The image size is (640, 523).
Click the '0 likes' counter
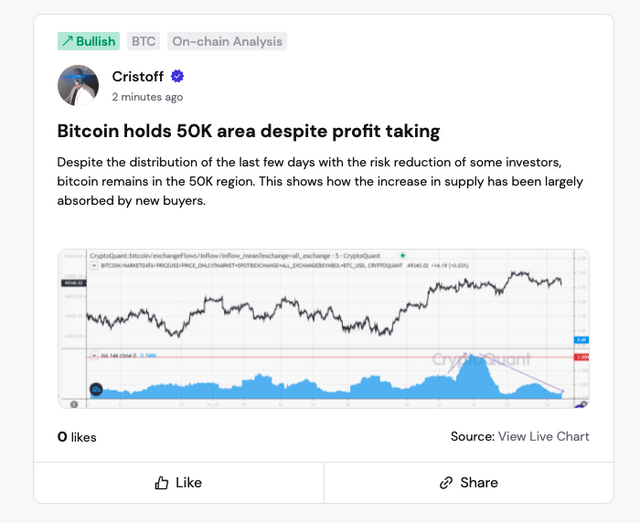click(77, 437)
